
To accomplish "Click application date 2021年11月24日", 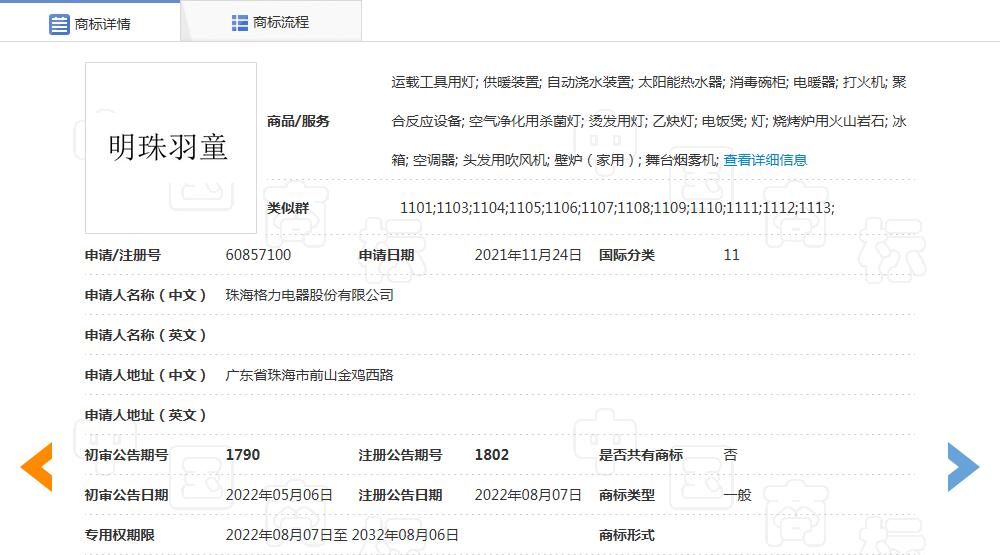I will [x=528, y=255].
